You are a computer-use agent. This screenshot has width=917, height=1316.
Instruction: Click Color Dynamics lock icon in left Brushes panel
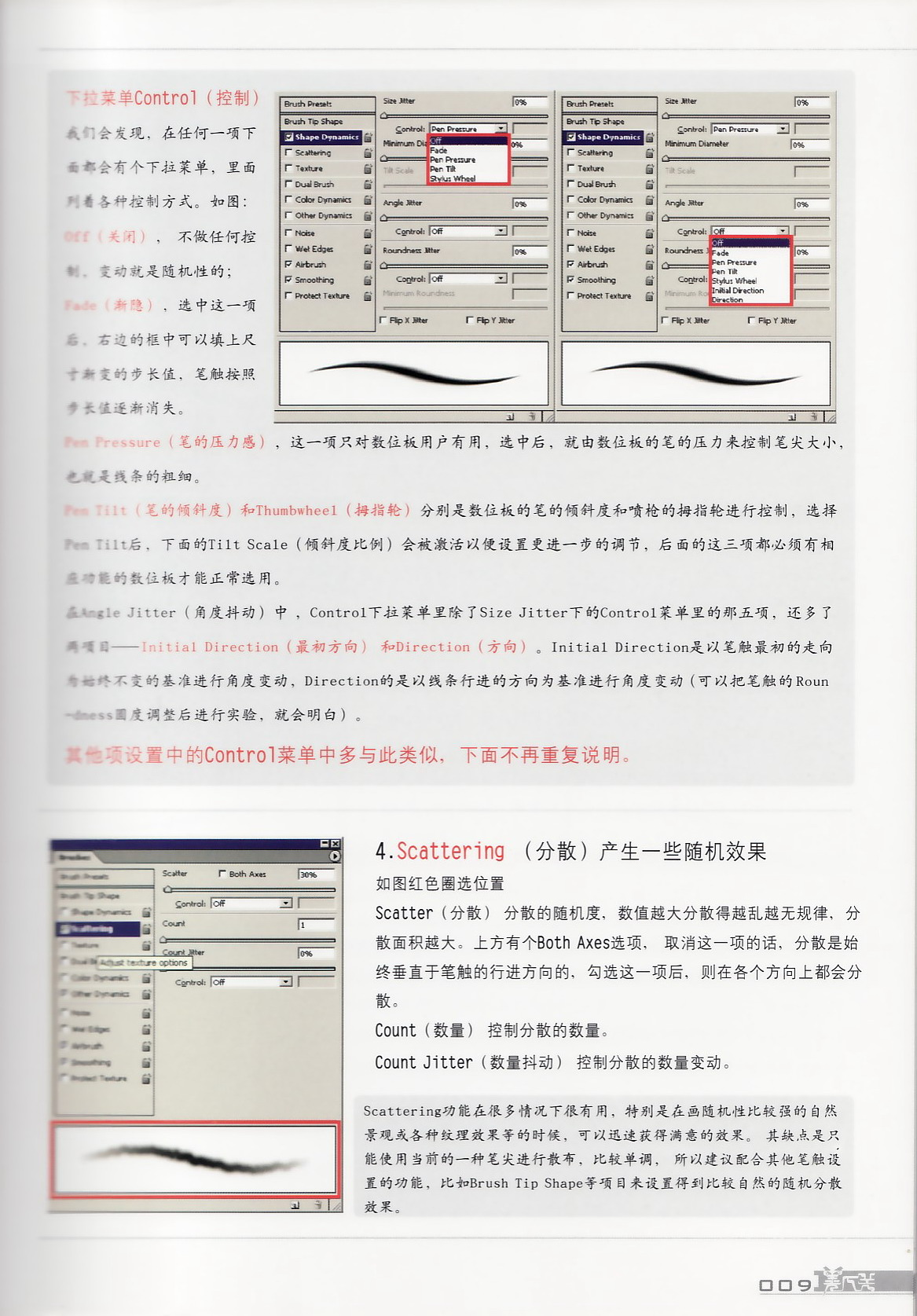tap(368, 200)
